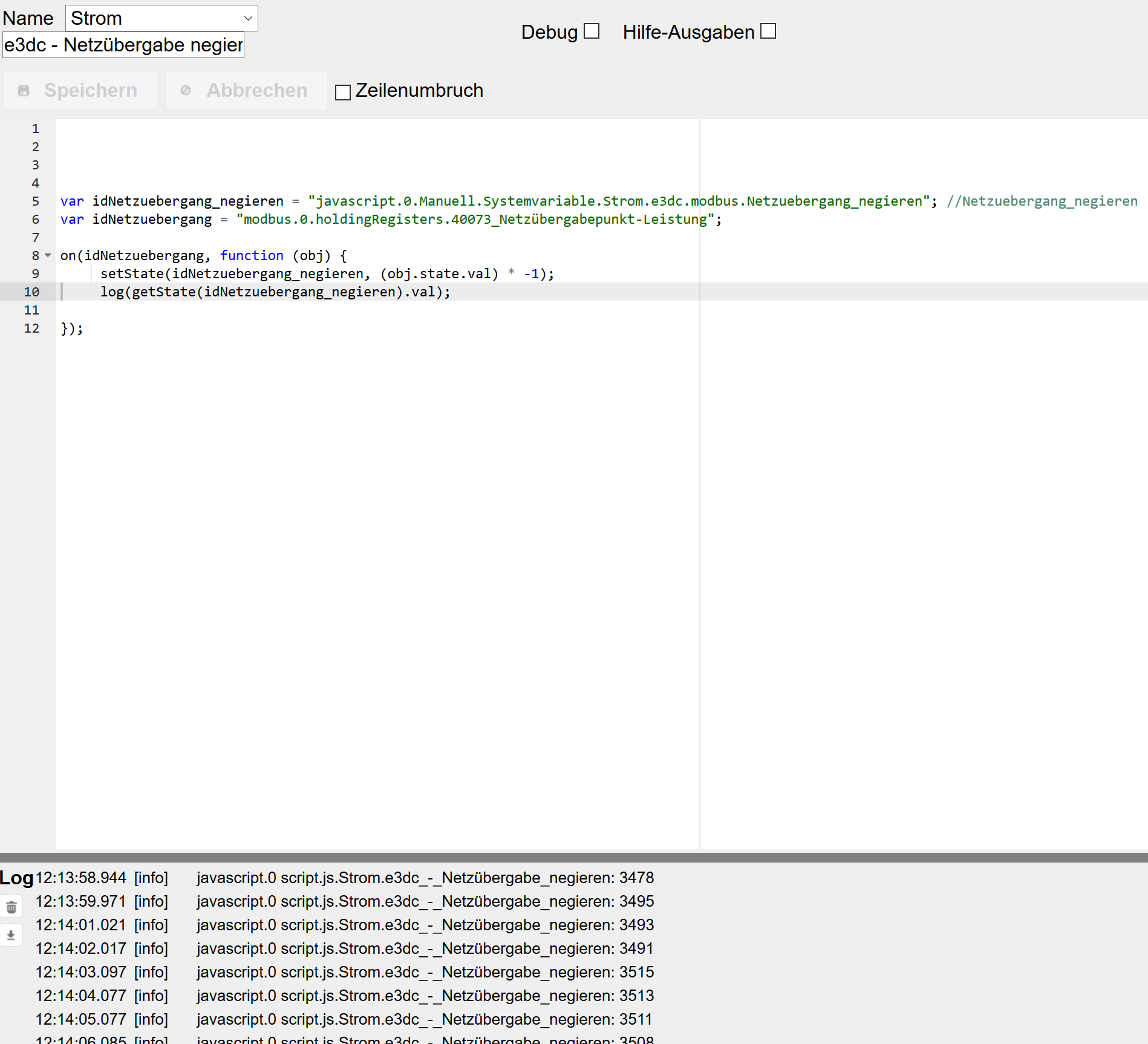This screenshot has width=1148, height=1044.
Task: Click the Log panel label
Action: pyautogui.click(x=16, y=878)
